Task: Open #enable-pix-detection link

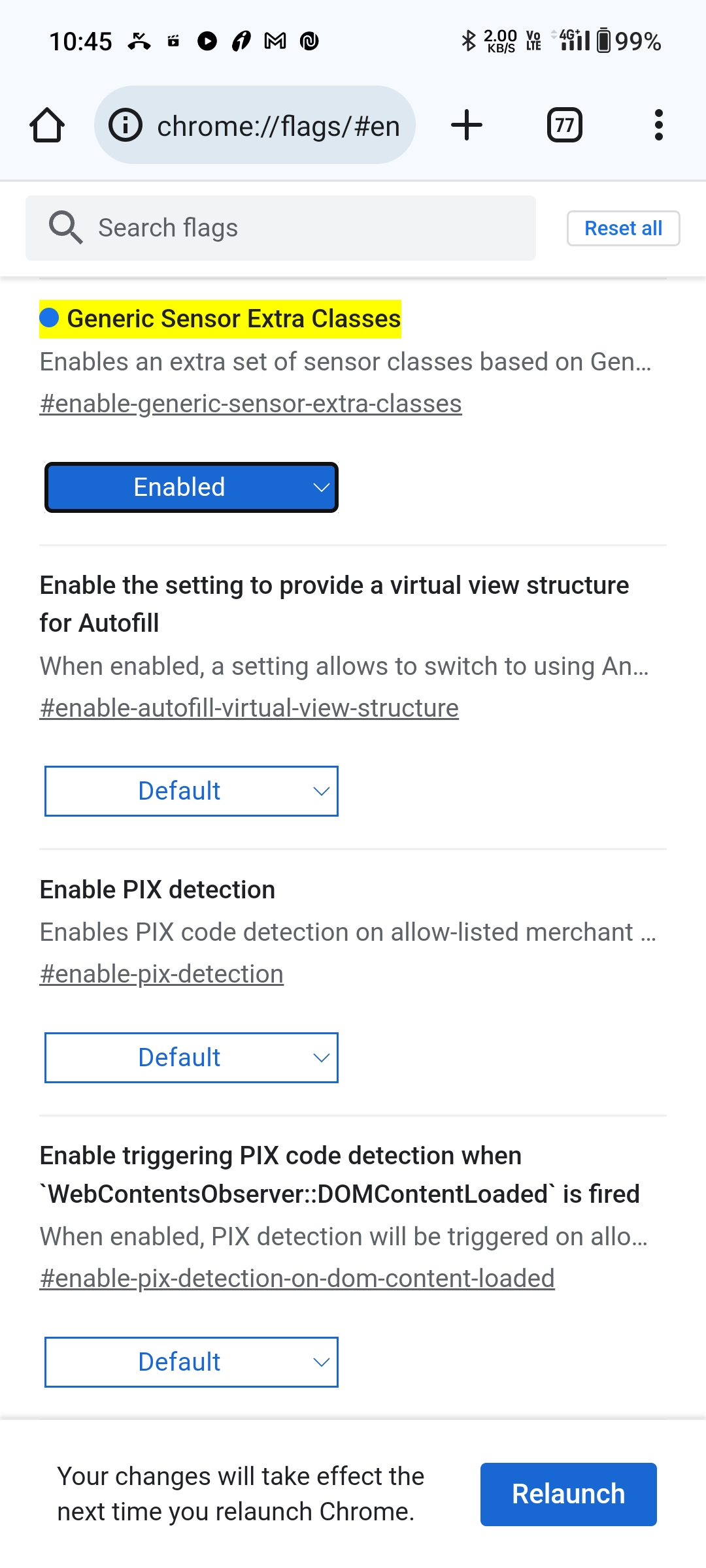Action: [161, 974]
